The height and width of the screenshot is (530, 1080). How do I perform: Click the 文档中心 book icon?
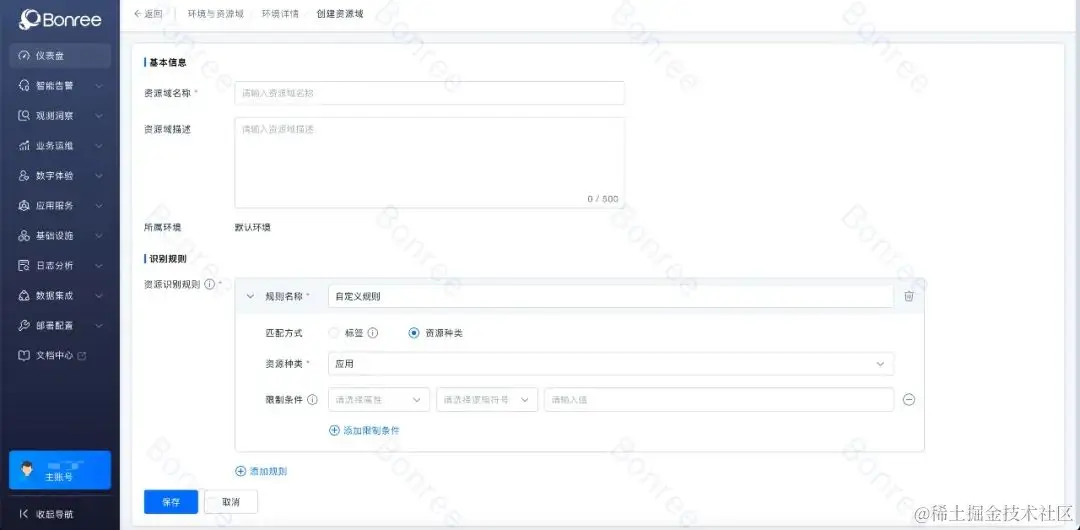point(24,356)
